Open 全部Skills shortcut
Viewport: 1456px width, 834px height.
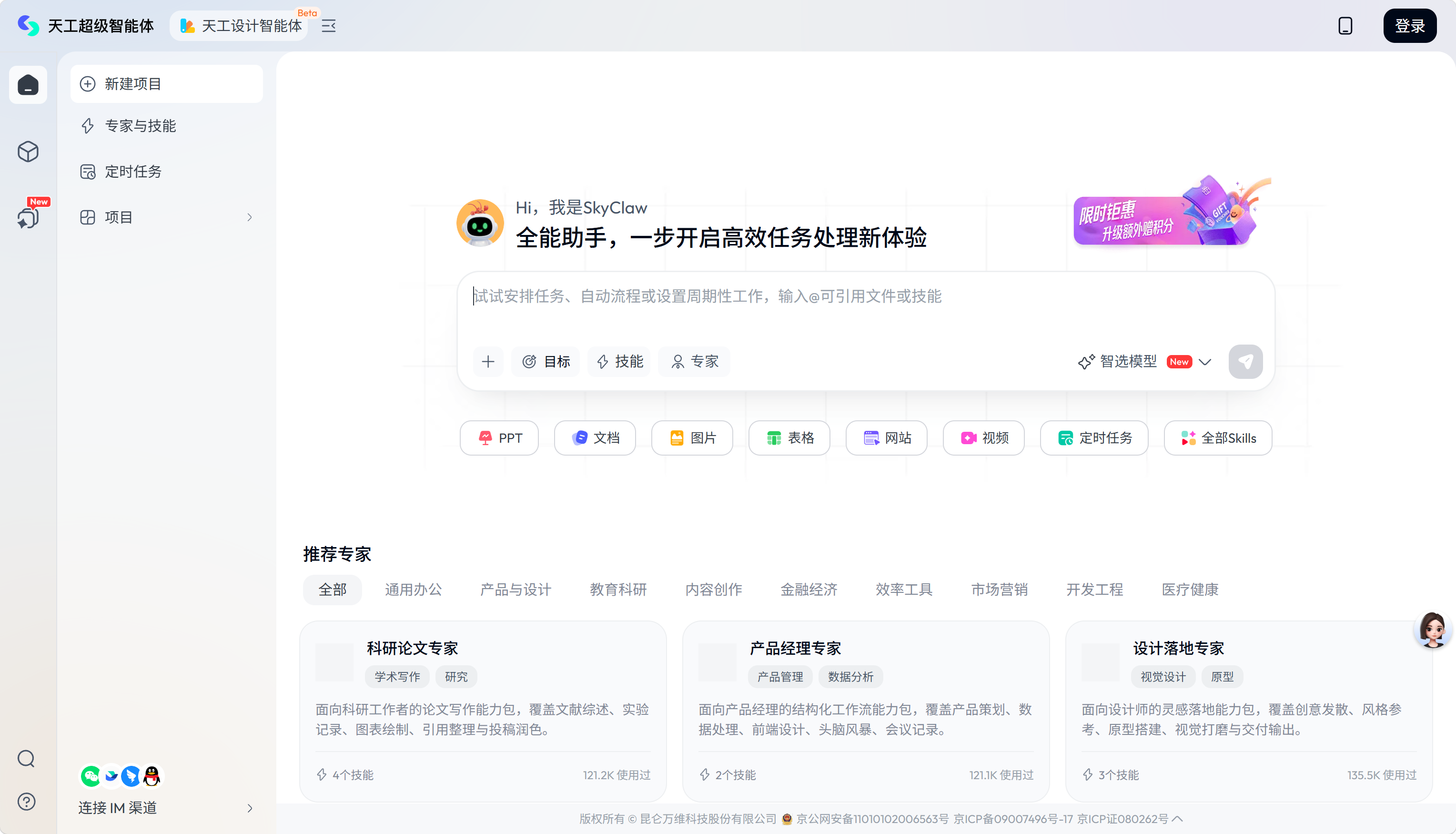(x=1218, y=437)
